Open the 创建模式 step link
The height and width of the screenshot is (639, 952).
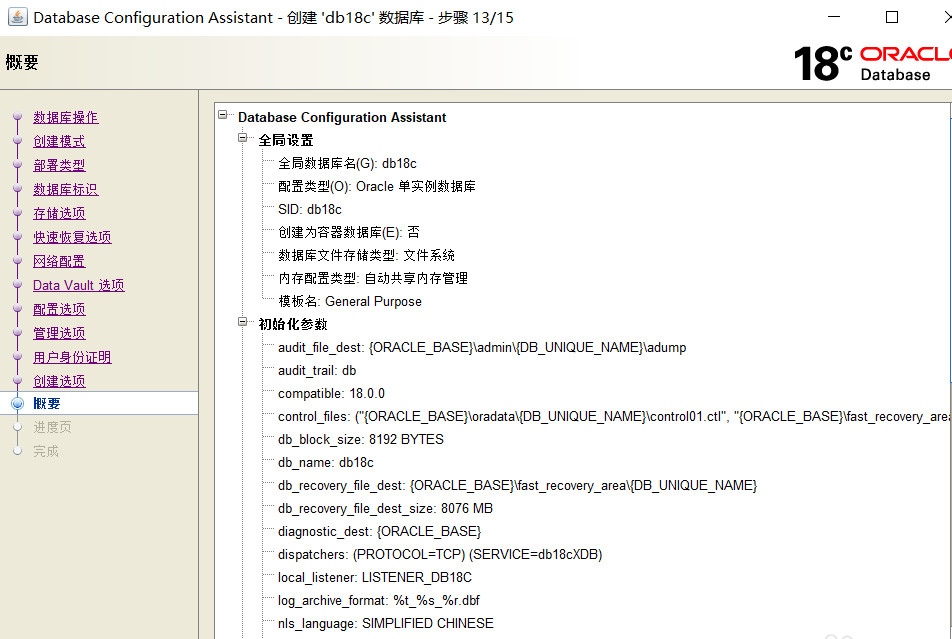pos(59,141)
